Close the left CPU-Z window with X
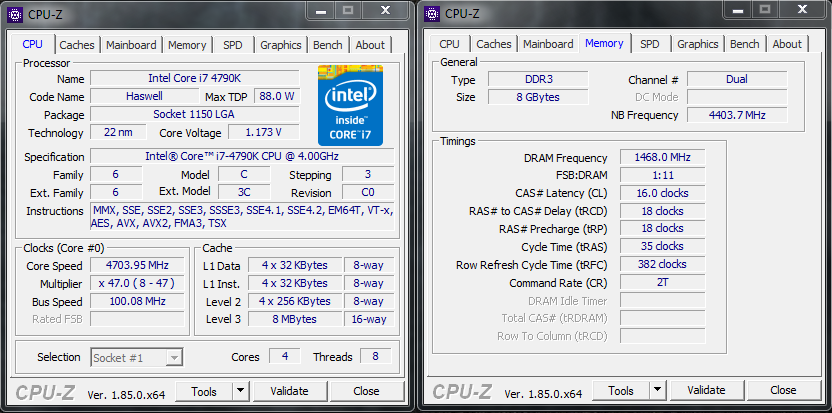This screenshot has width=832, height=413. (386, 10)
